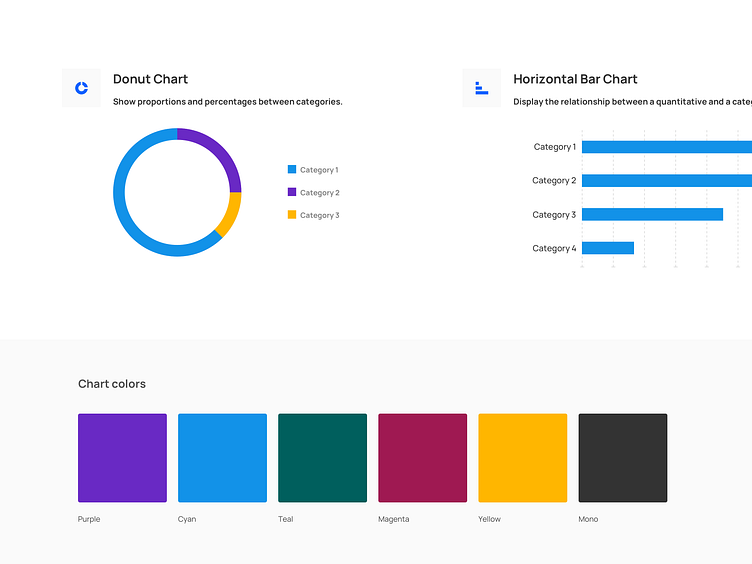Click the Category 2 horizontal bar
752x564 pixels.
click(666, 181)
